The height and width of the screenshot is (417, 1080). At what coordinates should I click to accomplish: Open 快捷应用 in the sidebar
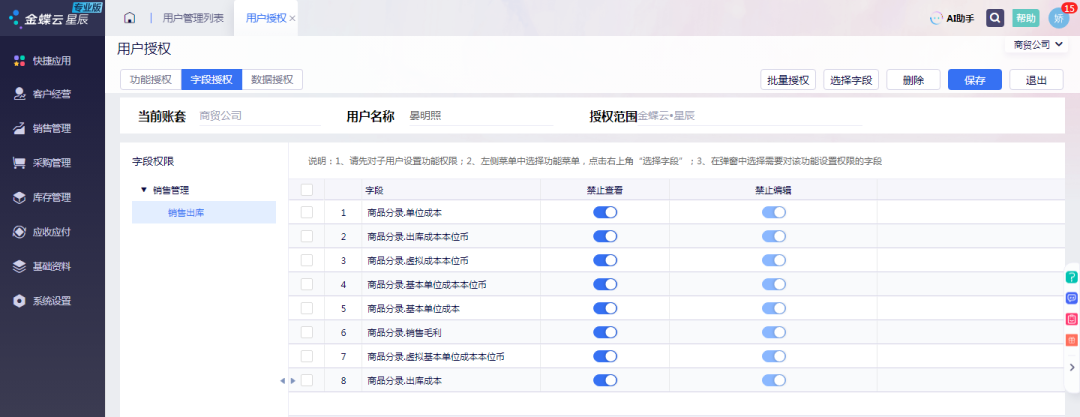tap(52, 61)
